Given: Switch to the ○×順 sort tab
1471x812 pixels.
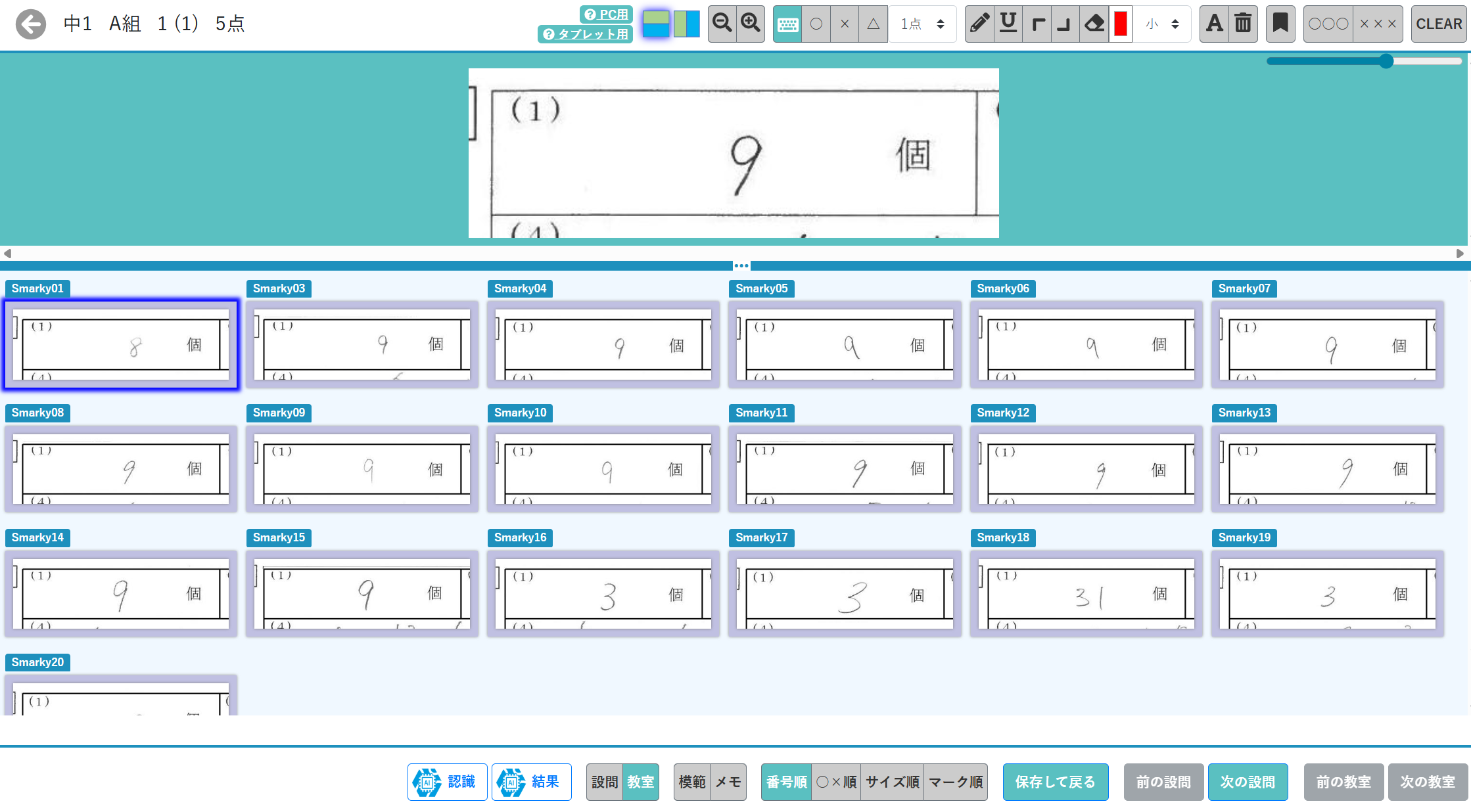Looking at the screenshot, I should [836, 782].
